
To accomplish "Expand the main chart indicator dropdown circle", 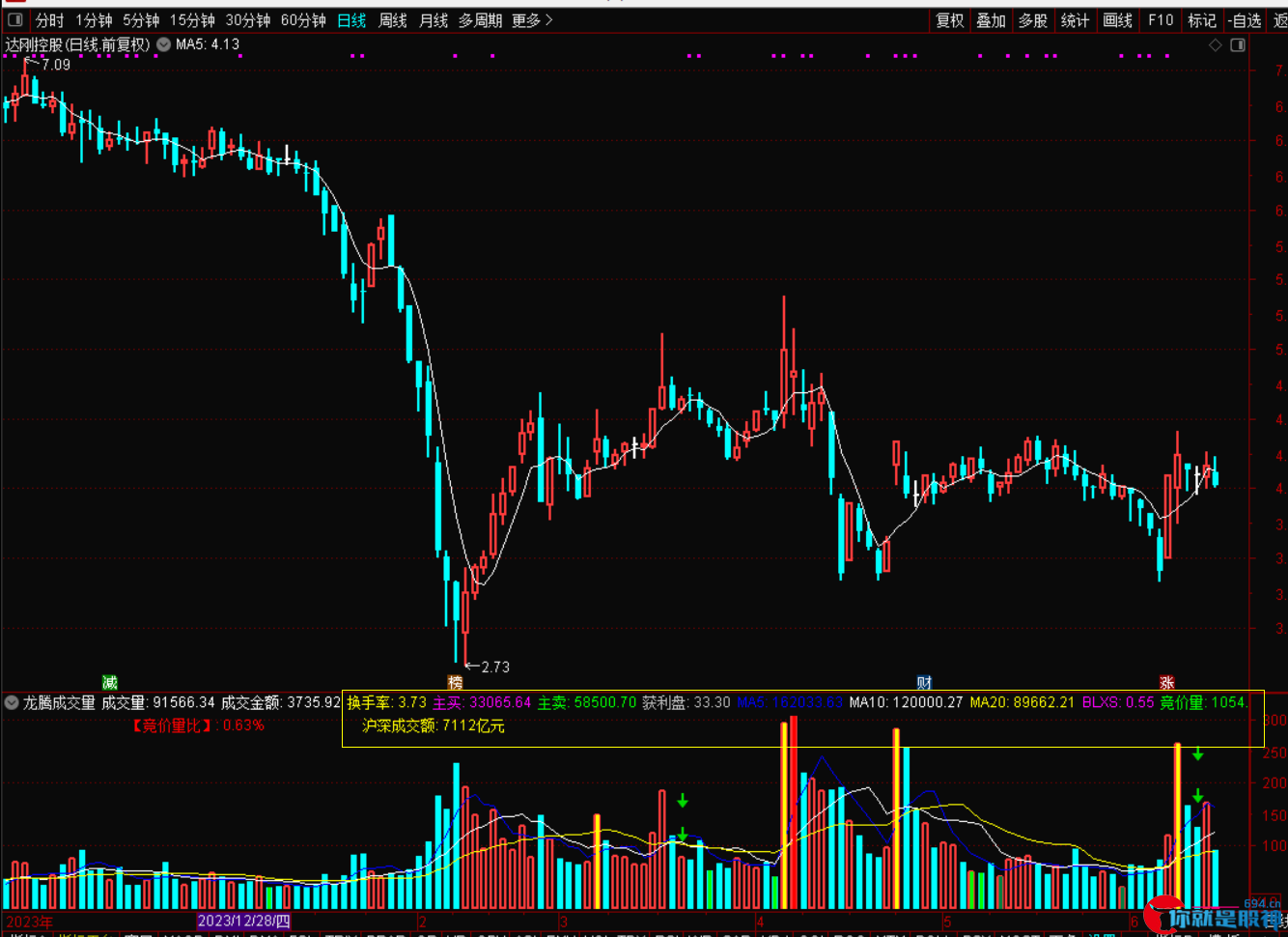I will coord(163,44).
